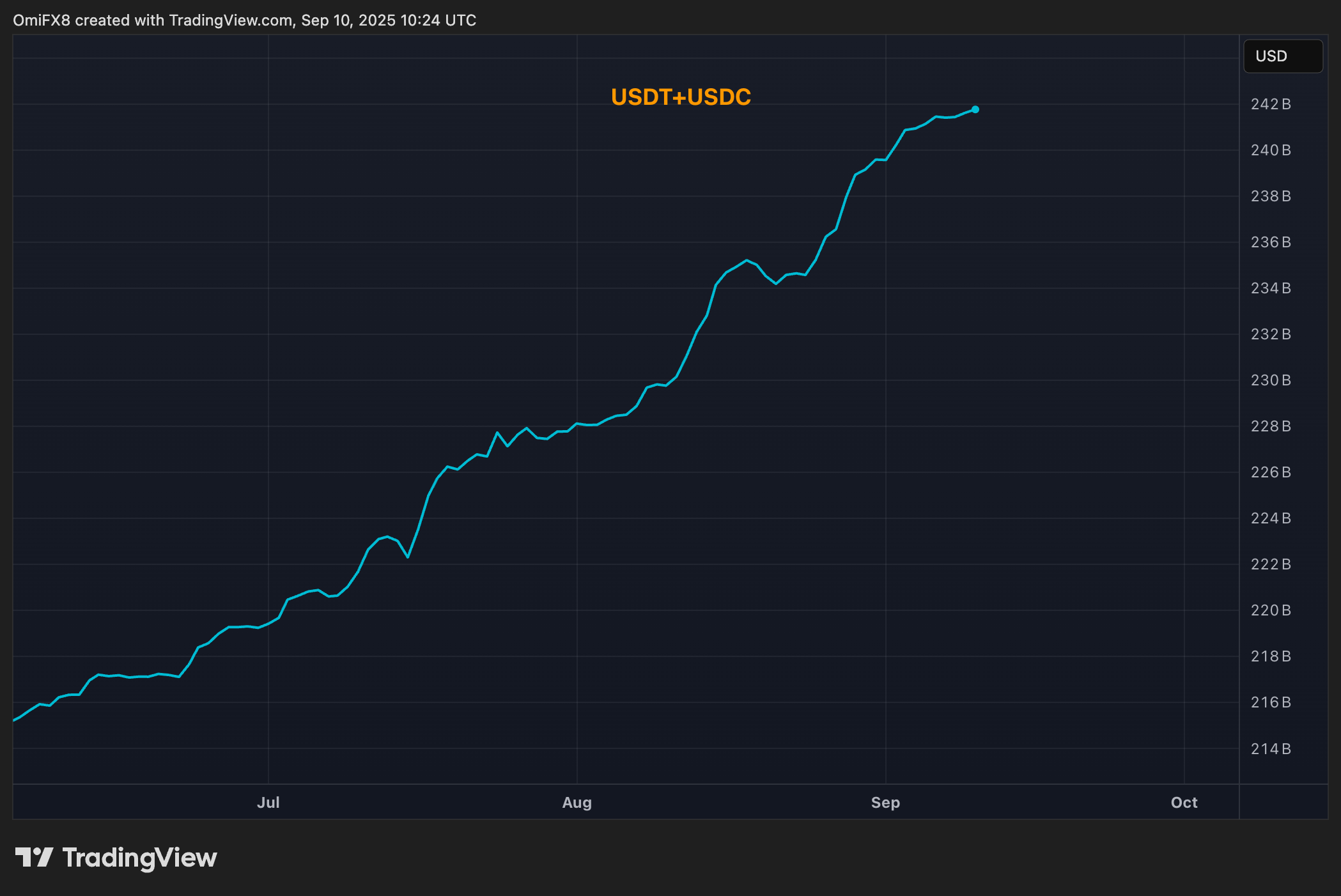Click the 228B price scale label
This screenshot has width=1341, height=896.
point(1271,426)
